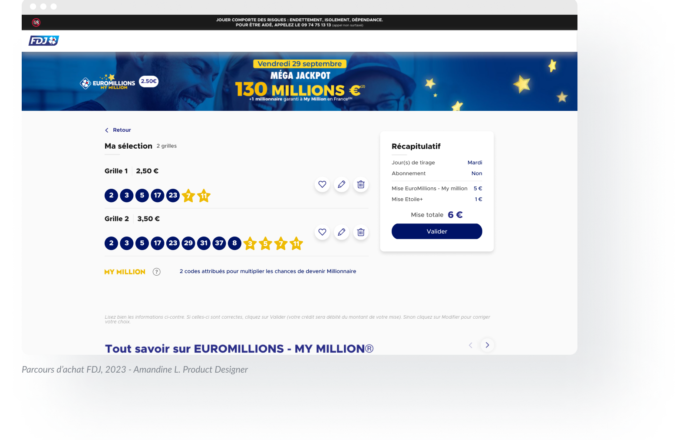Click the Ma sélection heading

click(x=128, y=146)
